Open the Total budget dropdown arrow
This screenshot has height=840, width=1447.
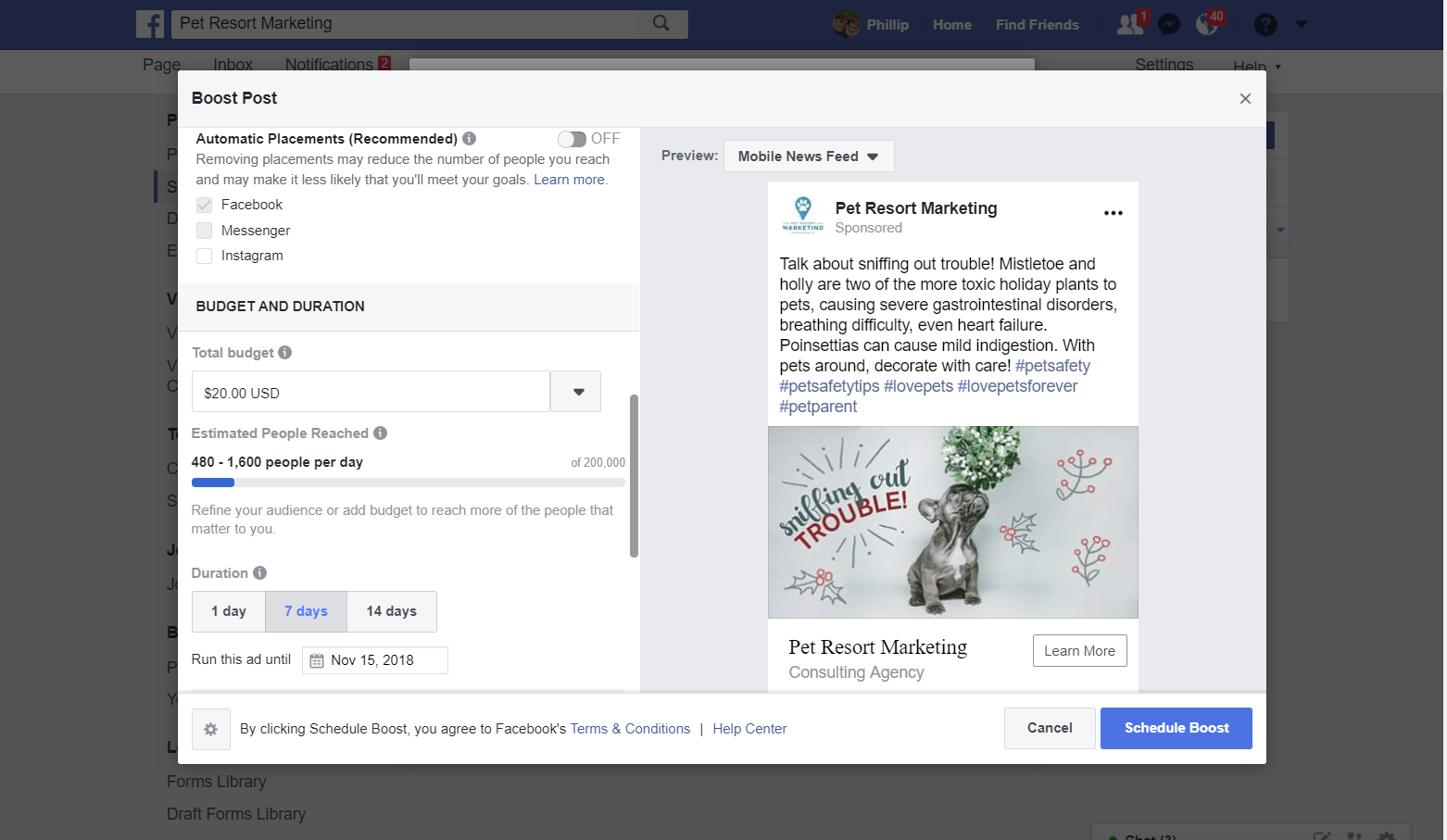(576, 392)
